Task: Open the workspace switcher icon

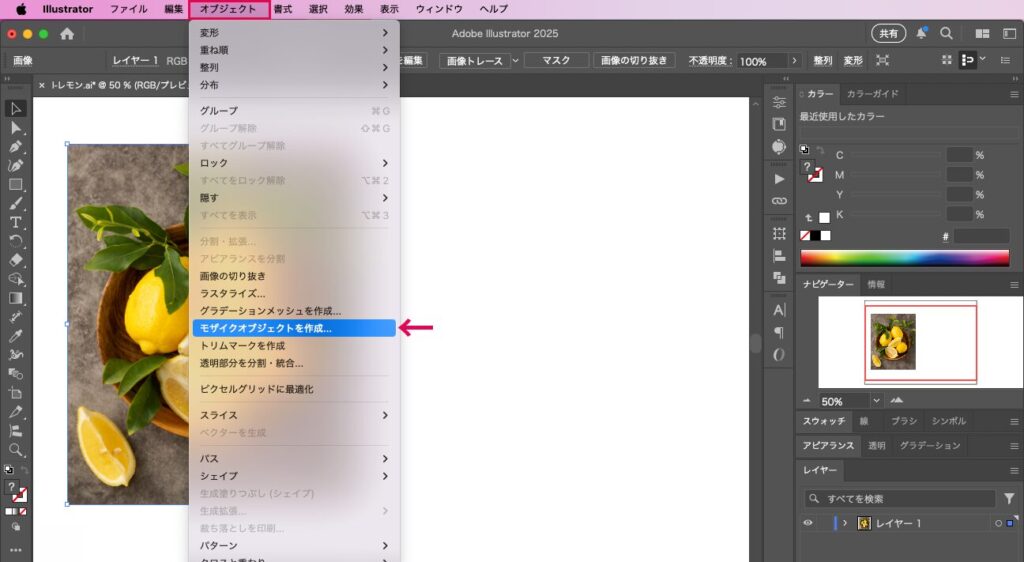Action: point(1009,33)
